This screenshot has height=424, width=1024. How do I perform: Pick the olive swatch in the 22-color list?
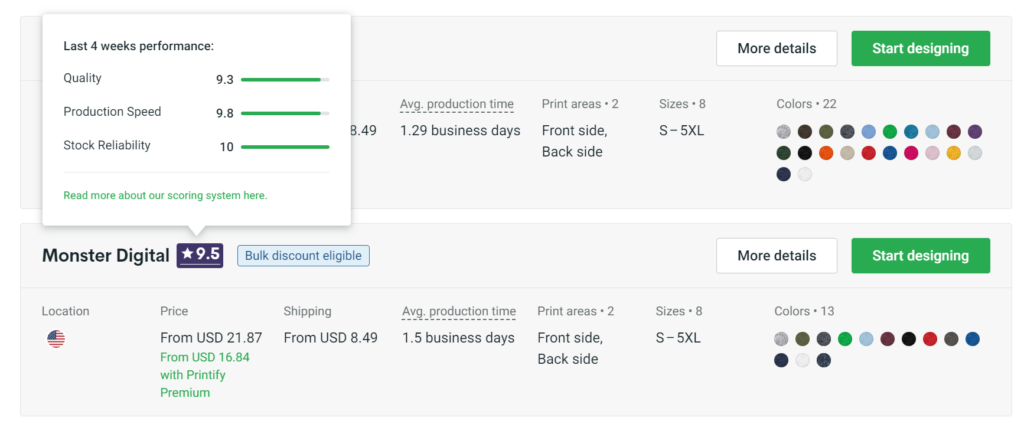pos(826,131)
